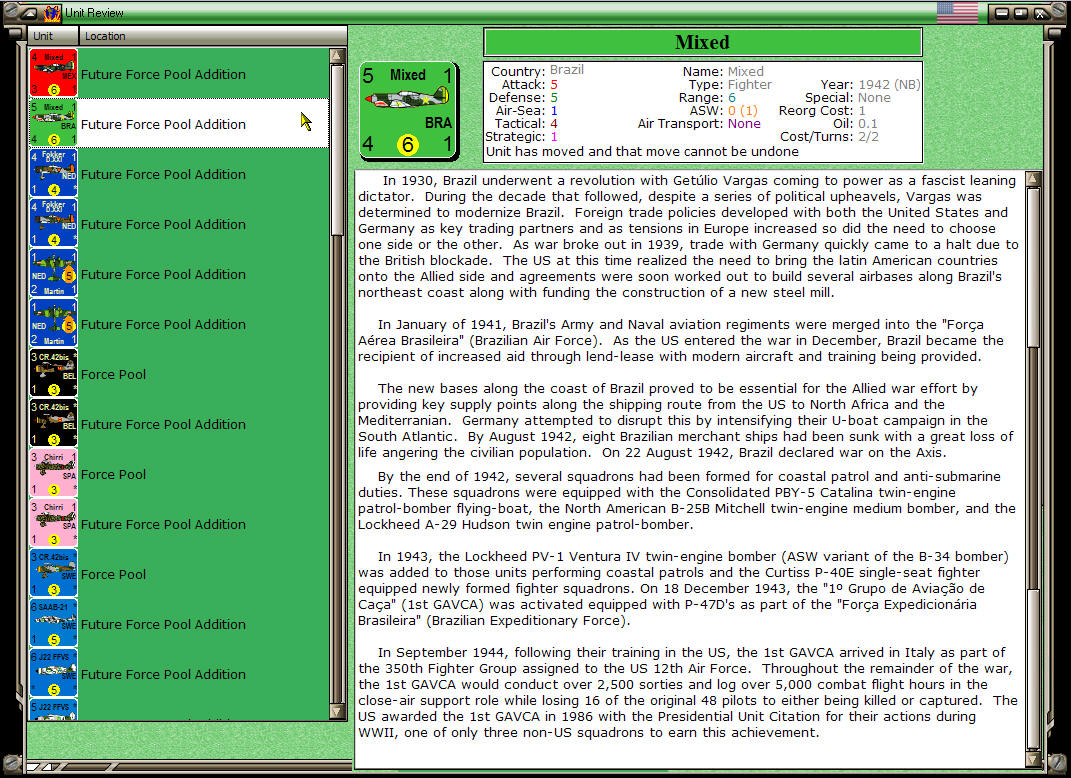1071x778 pixels.
Task: Select the green Brazilian Mixed counter in the list
Action: 53,123
